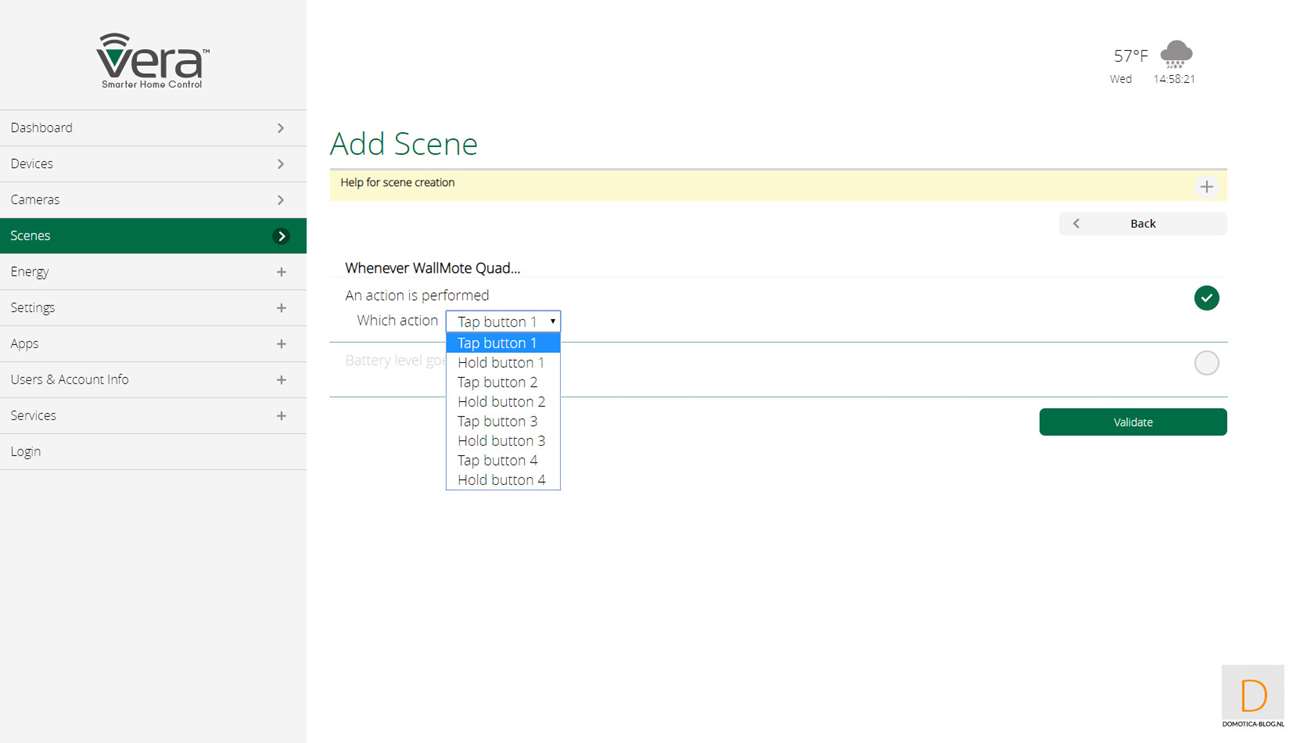Click the Cameras chevron arrow
This screenshot has height=743, width=1300.
[281, 200]
